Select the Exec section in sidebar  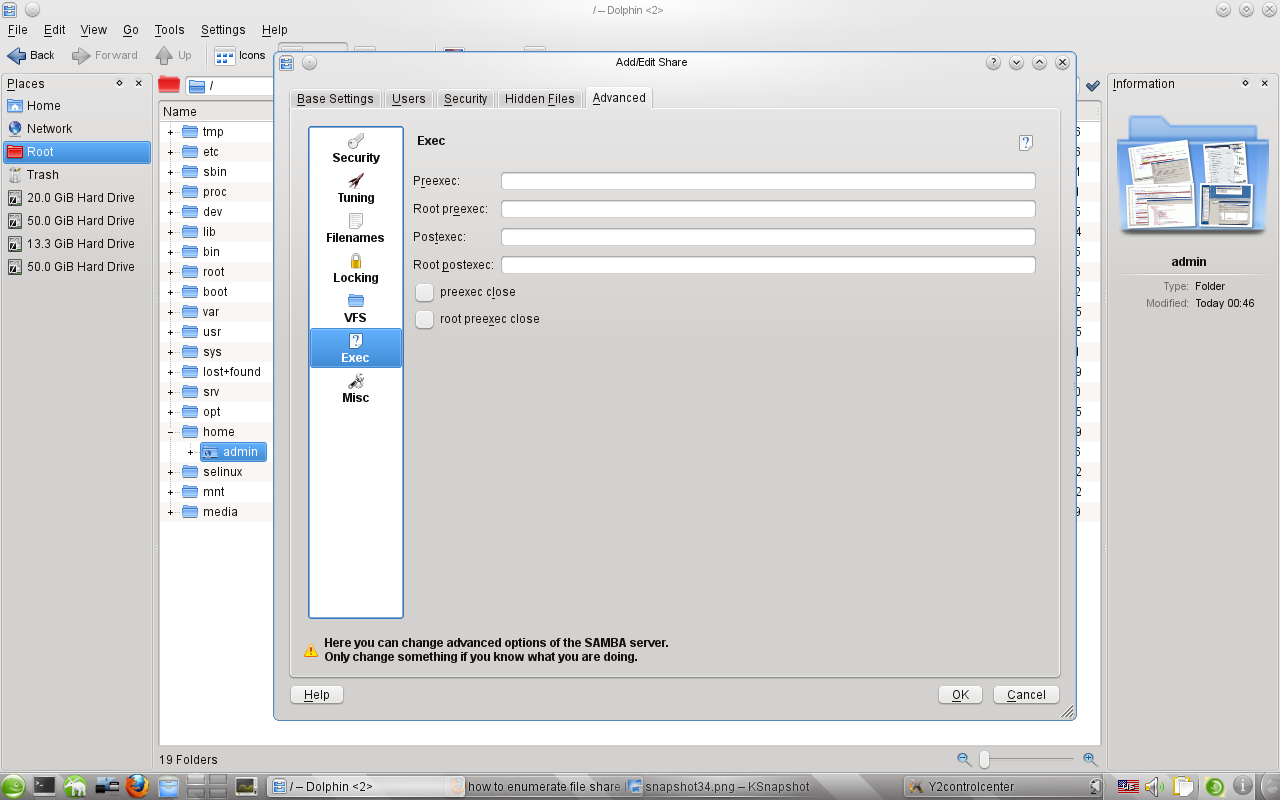point(356,348)
